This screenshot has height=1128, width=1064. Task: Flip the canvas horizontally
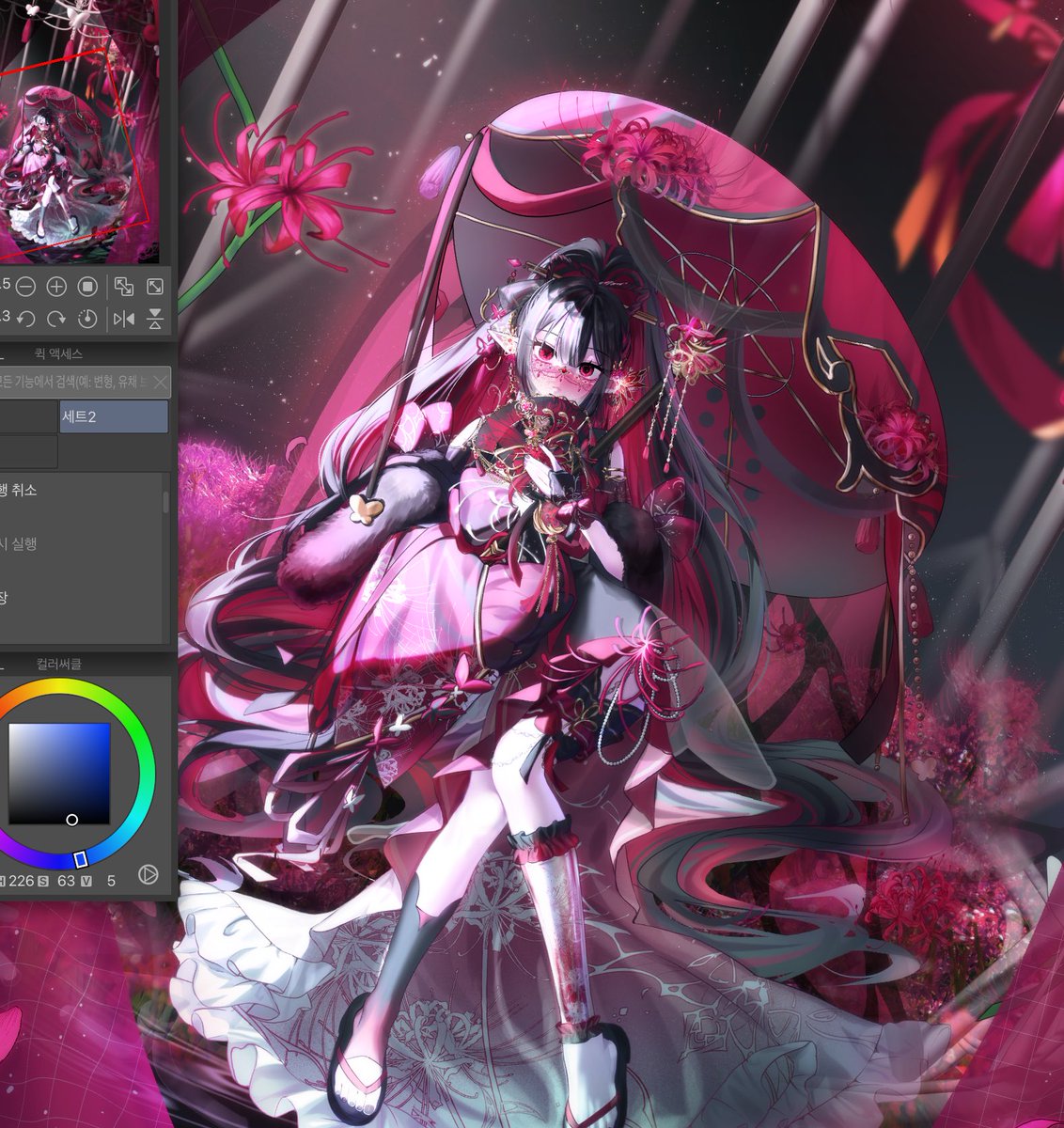click(124, 319)
